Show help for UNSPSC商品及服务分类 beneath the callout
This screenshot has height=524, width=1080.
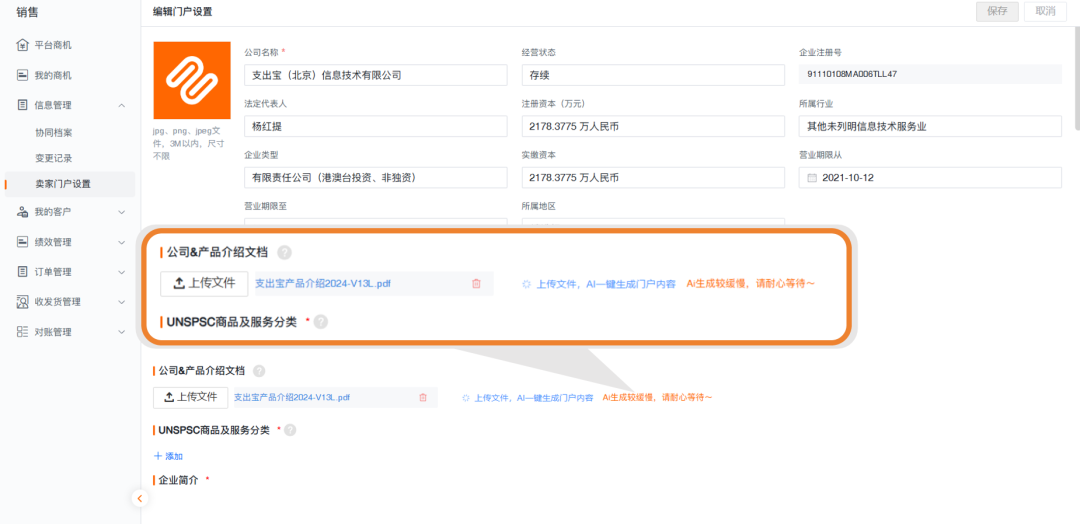coord(290,430)
